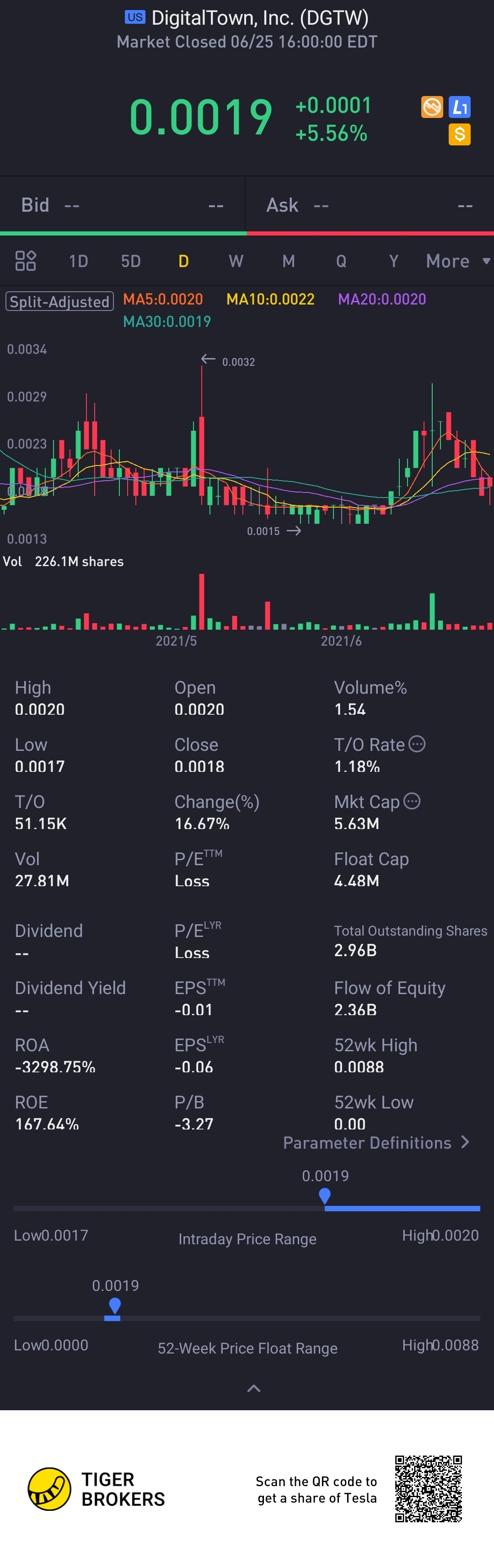Collapse the details panel with up chevron

pos(253,1388)
